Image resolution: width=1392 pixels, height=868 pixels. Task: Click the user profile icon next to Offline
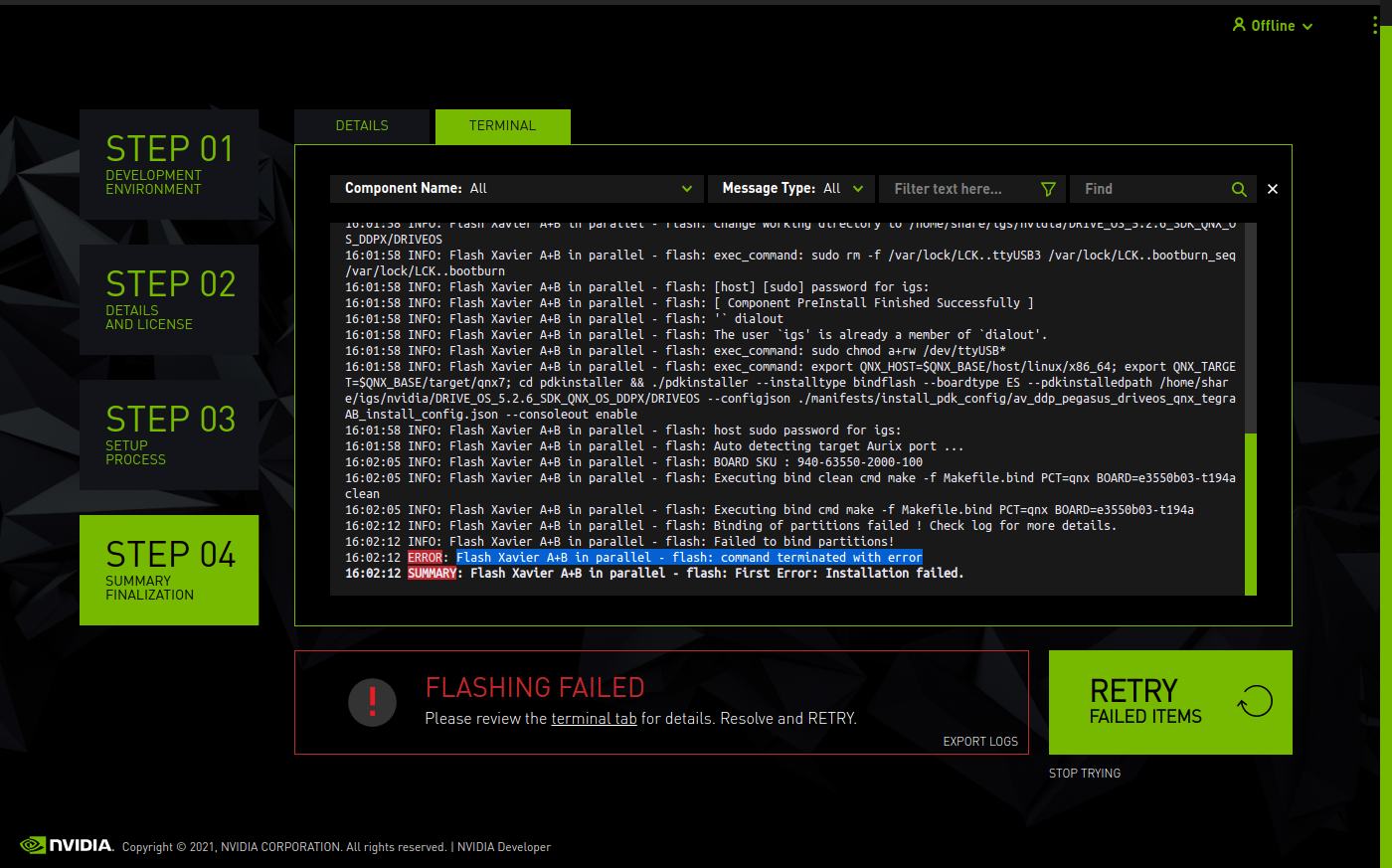(1238, 25)
